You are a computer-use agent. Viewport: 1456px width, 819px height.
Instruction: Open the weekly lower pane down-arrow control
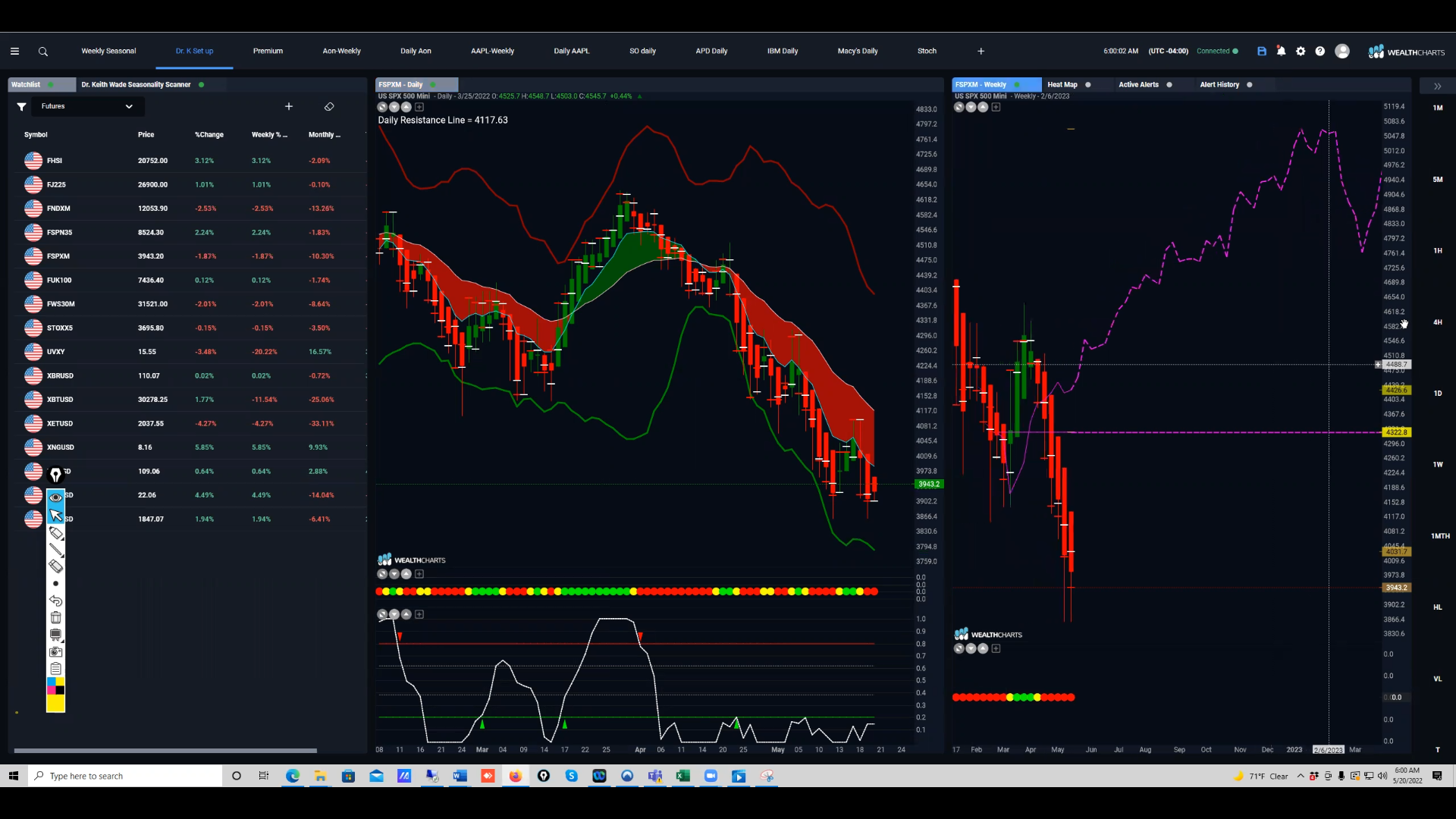tap(971, 648)
